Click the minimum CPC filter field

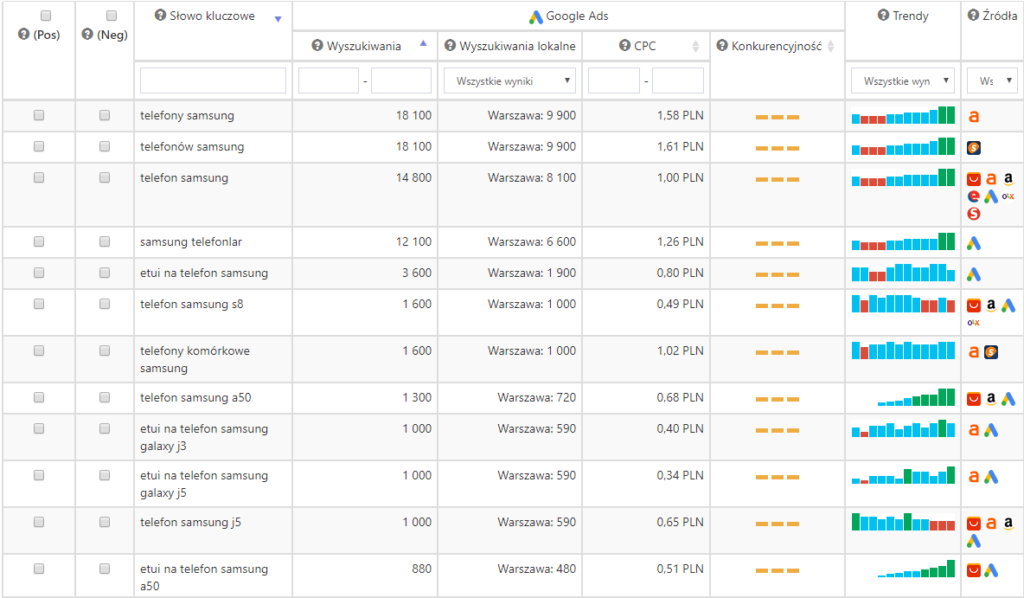[614, 80]
